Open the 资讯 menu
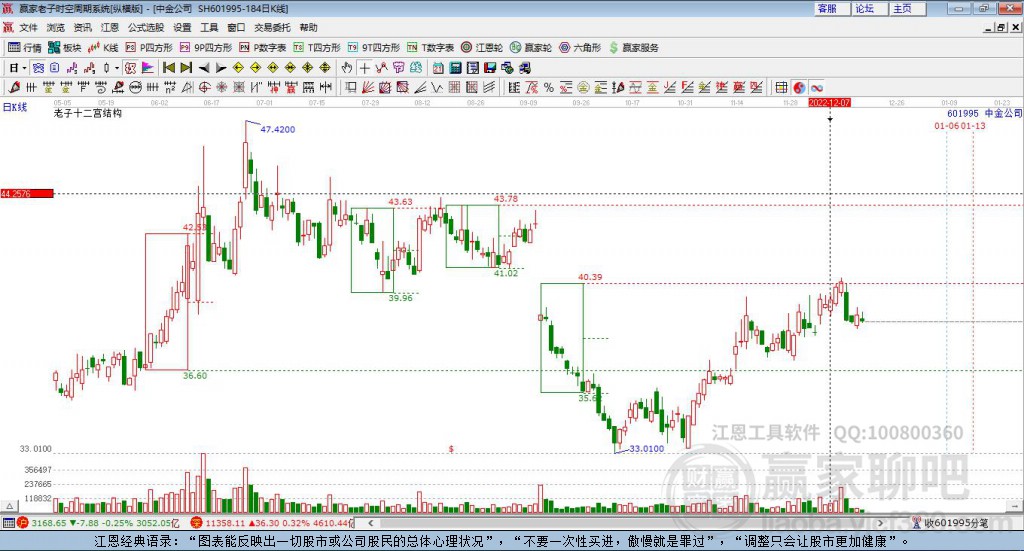 (82, 27)
